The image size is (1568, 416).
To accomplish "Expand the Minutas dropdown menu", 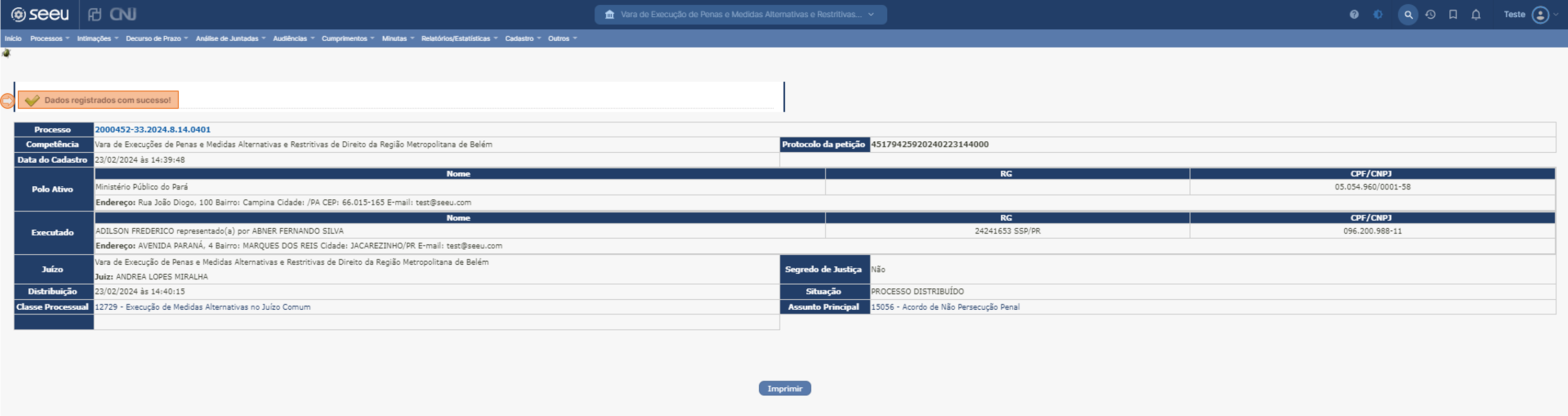I will (x=398, y=38).
